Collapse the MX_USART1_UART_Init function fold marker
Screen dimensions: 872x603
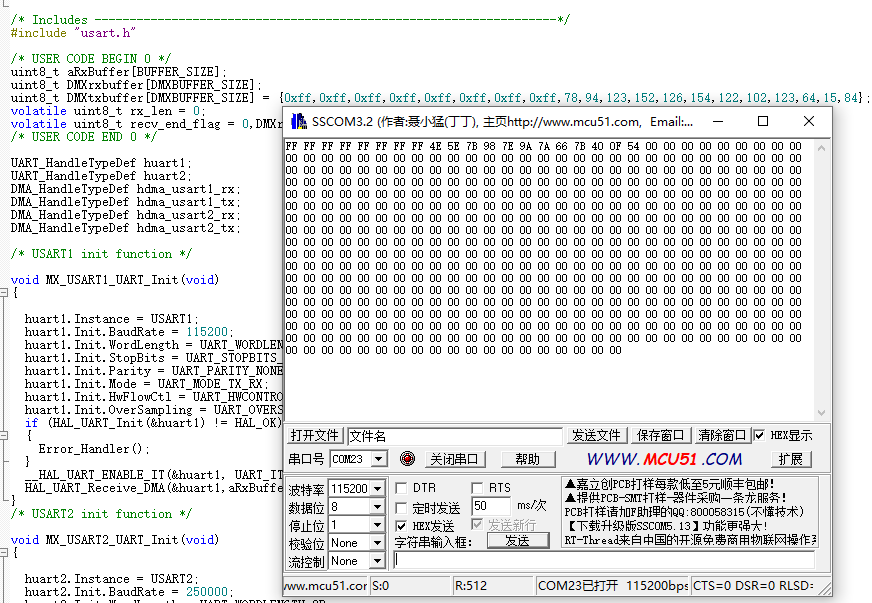click(3, 292)
